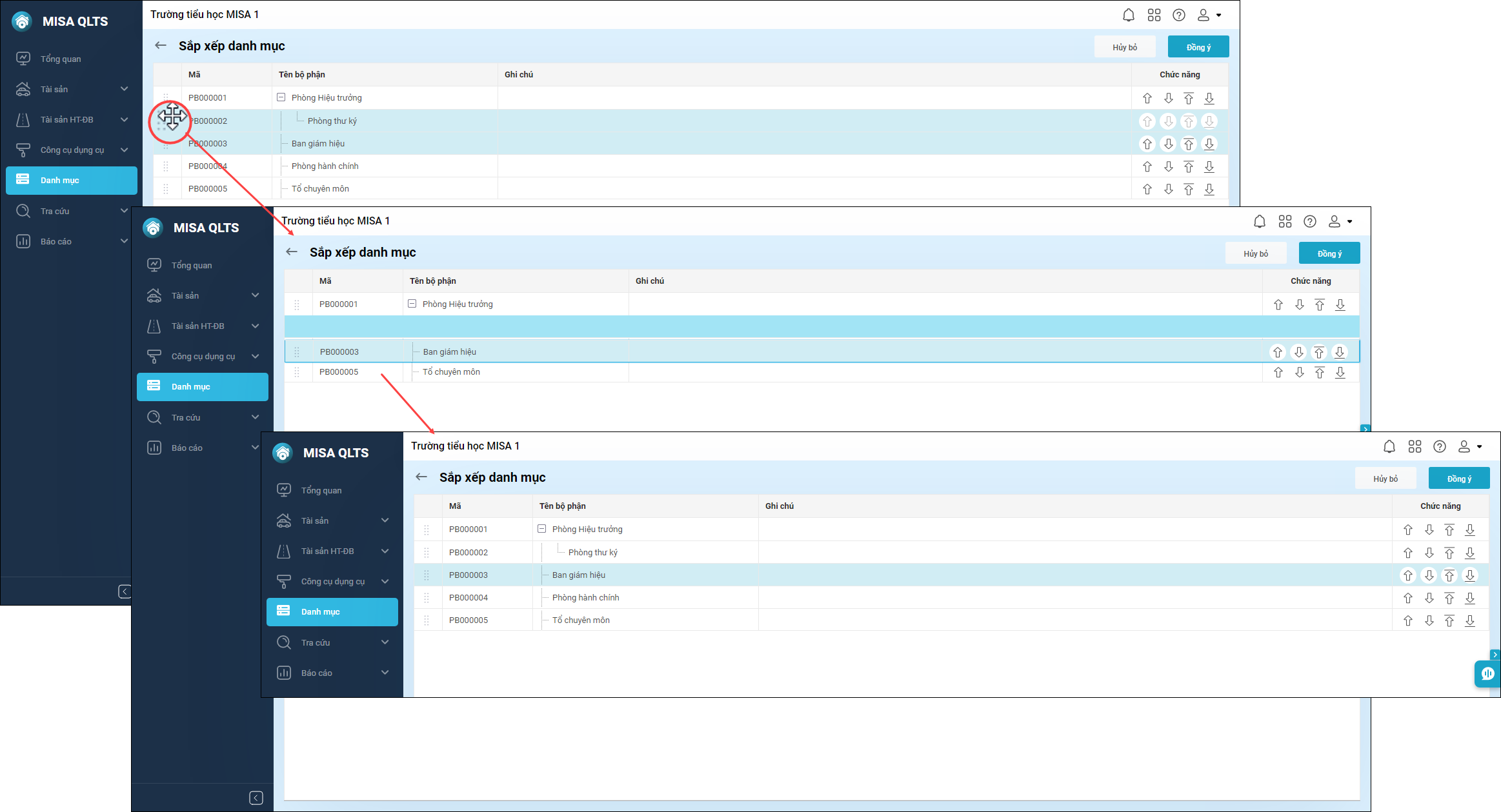Click notification bell in bottom-most window header
The width and height of the screenshot is (1501, 812).
tap(1389, 446)
